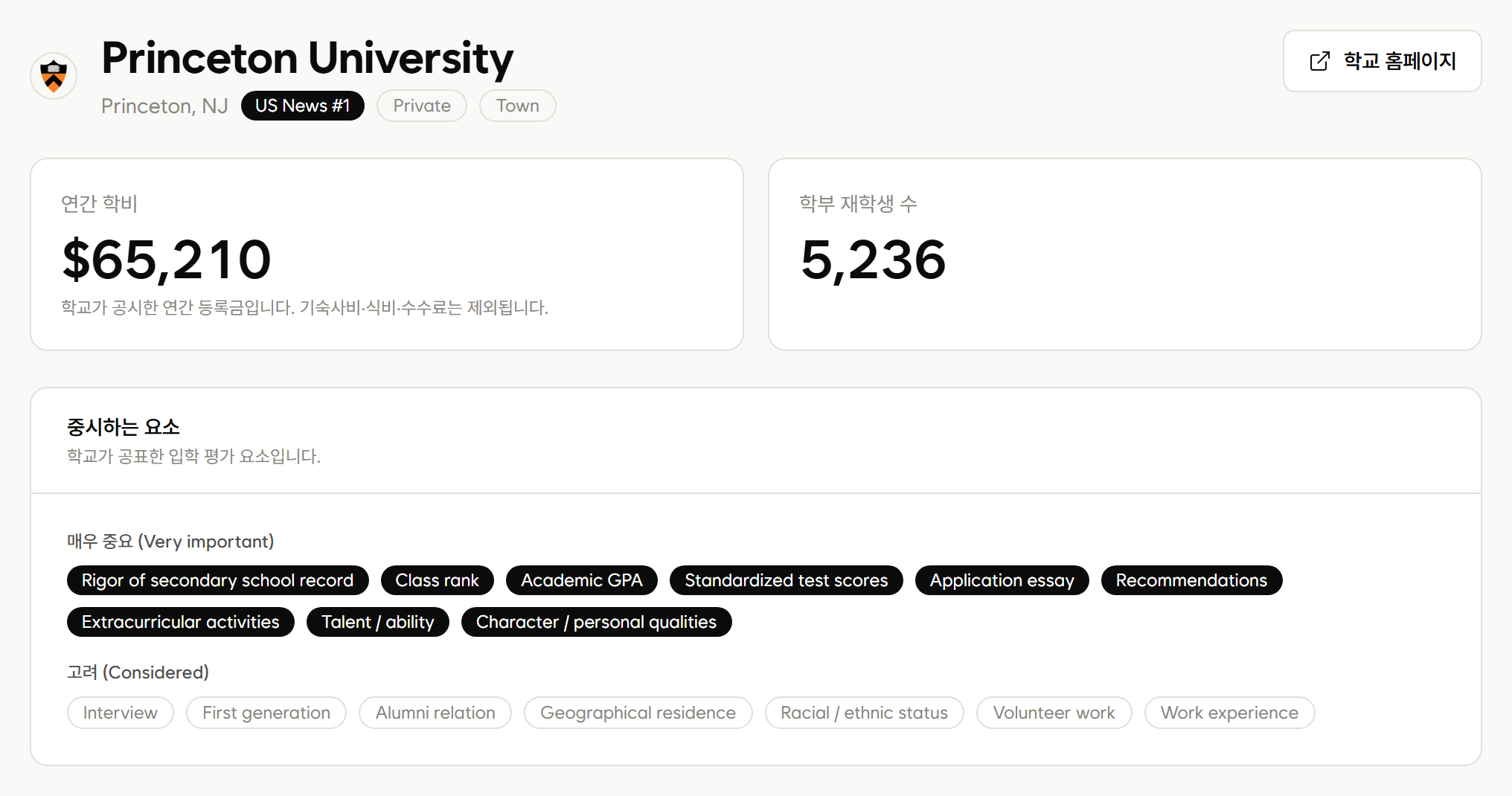
Task: Click the First generation chip
Action: [266, 713]
